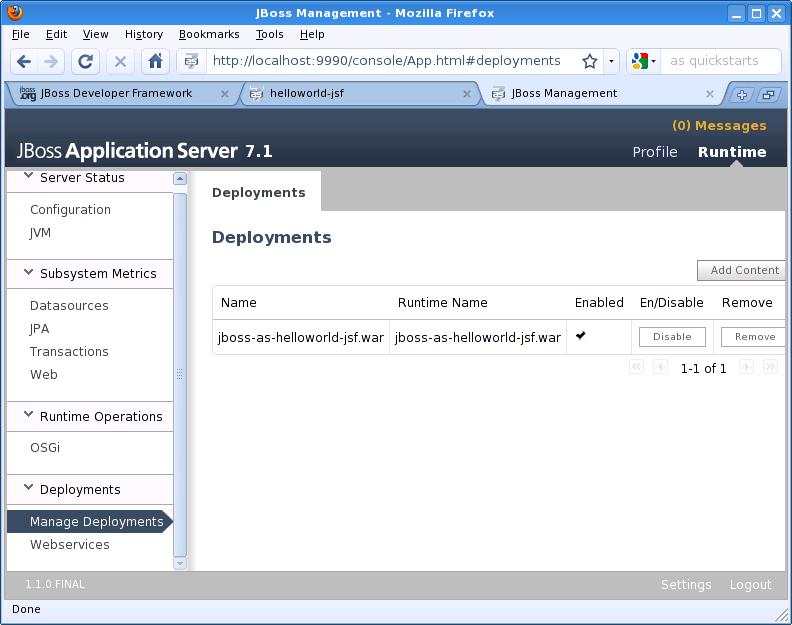Click the site identity icon by the URL
The width and height of the screenshot is (792, 625).
pos(191,62)
